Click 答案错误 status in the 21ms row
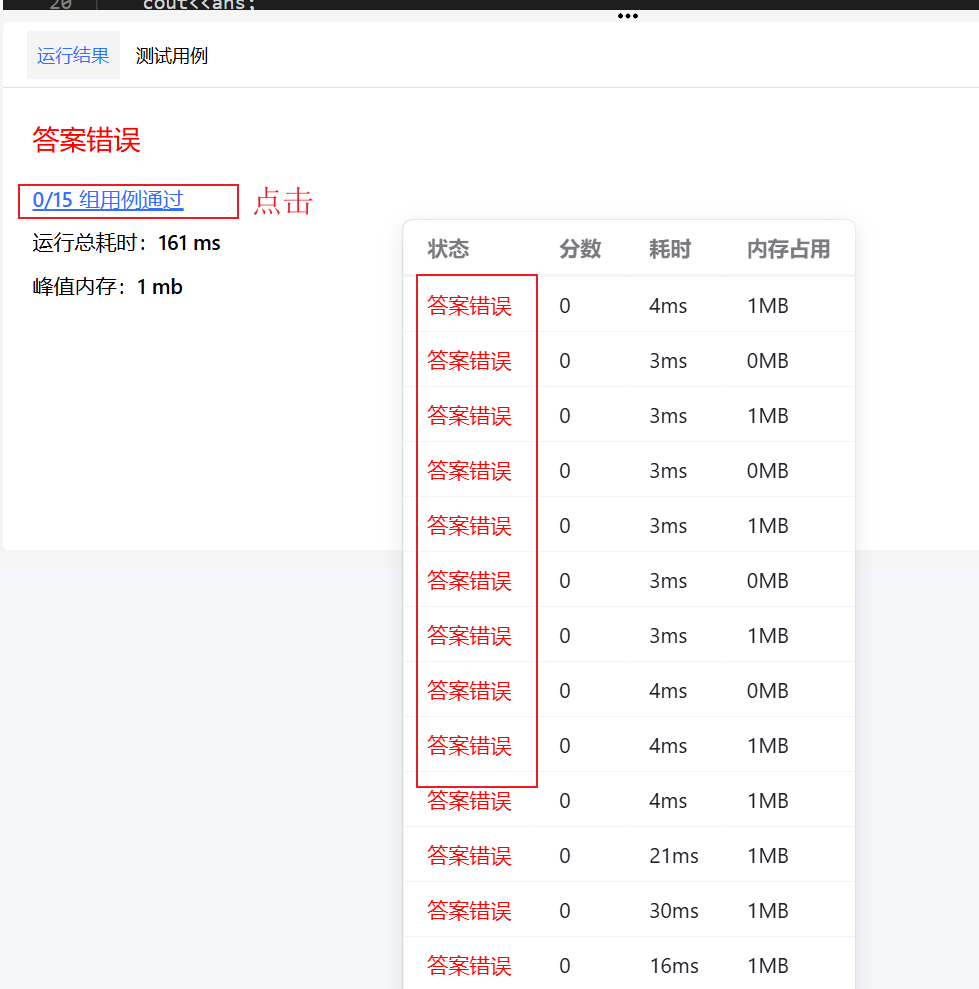979x989 pixels. 469,856
